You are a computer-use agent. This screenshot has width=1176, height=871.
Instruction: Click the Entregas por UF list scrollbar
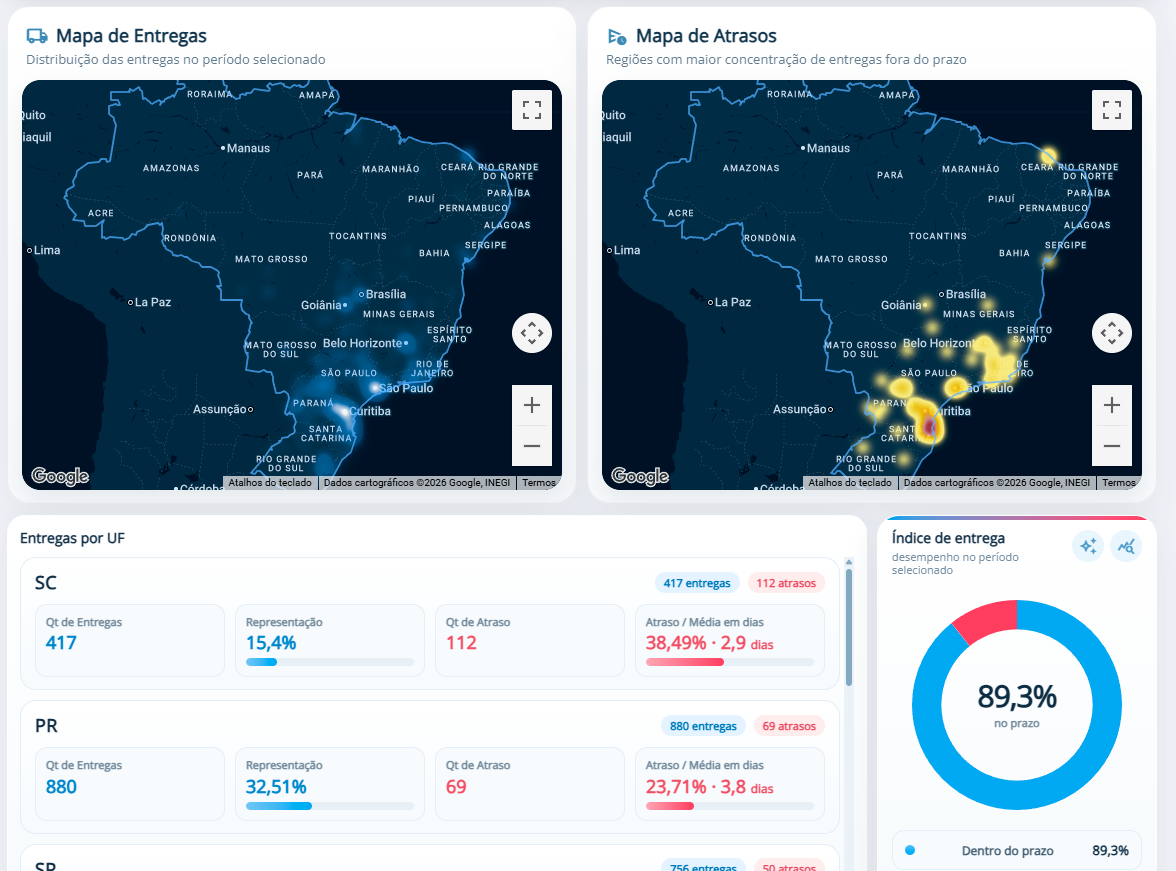(x=849, y=627)
